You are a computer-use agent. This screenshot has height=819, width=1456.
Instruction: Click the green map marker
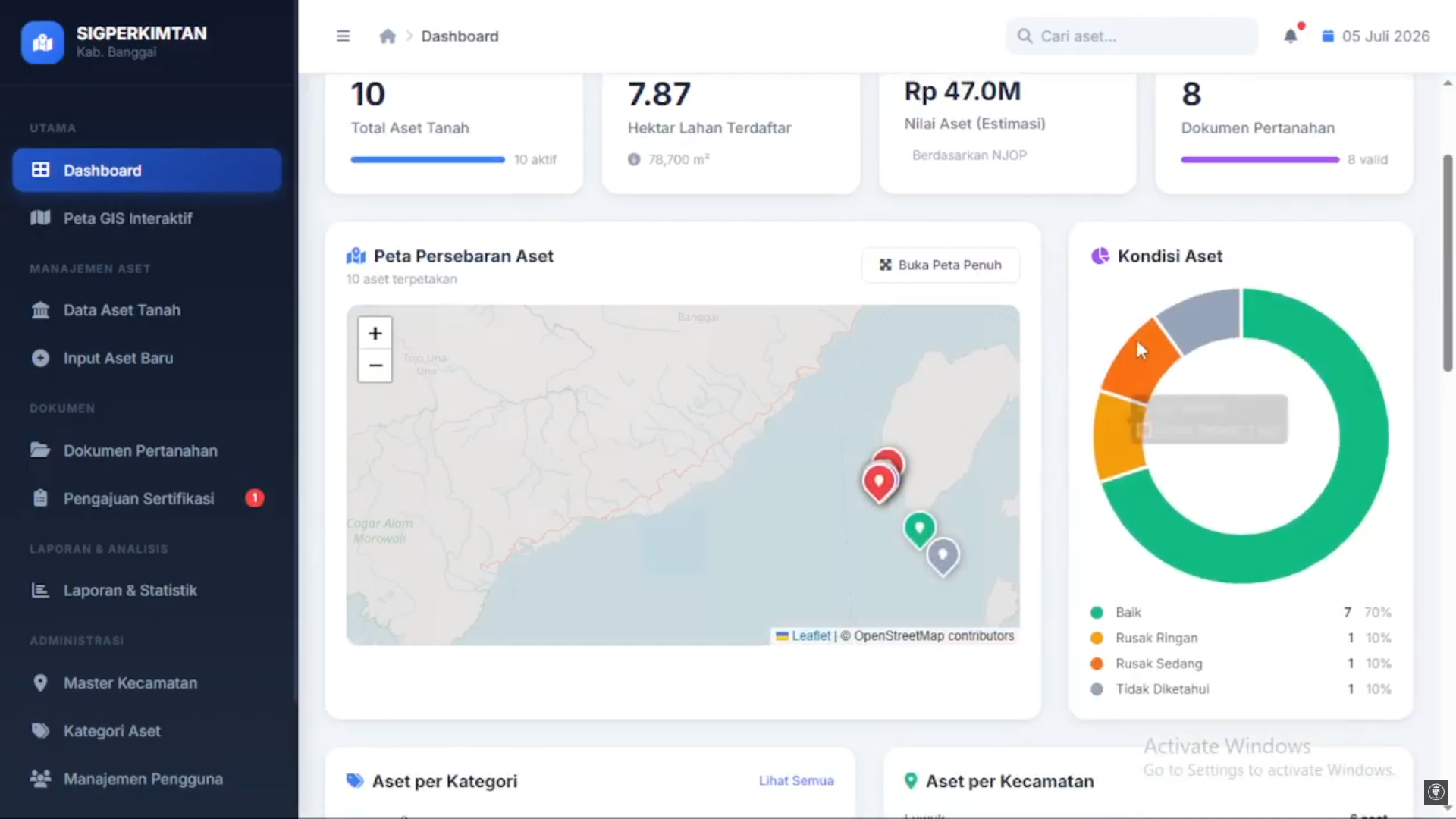pos(919,529)
